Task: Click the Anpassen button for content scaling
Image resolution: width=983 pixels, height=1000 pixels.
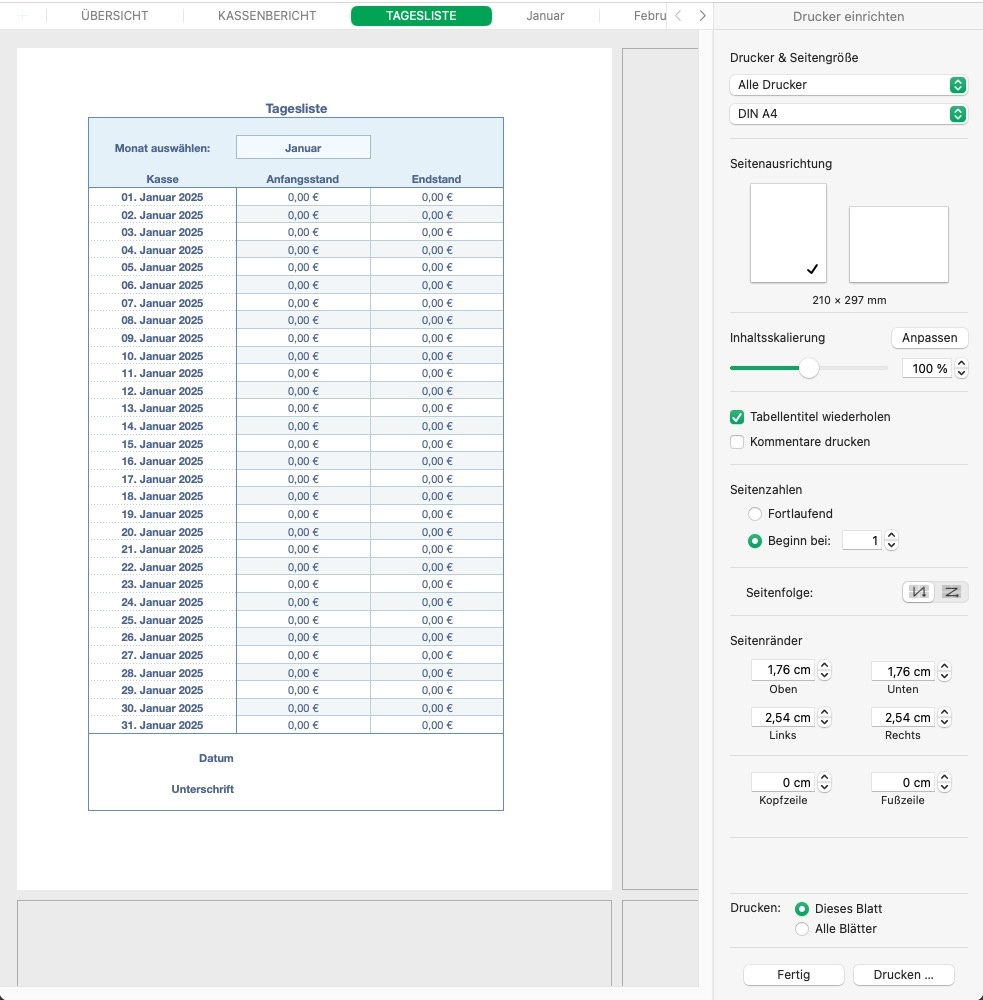Action: [x=929, y=337]
